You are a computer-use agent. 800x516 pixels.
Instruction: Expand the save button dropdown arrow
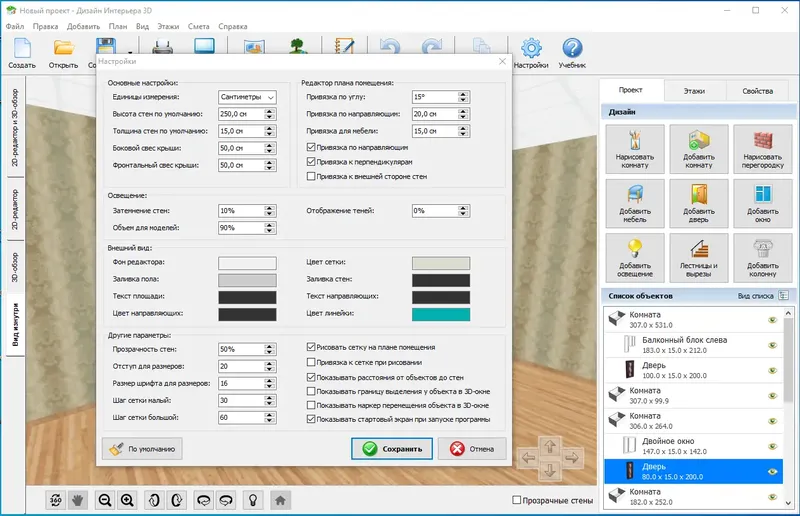(x=130, y=52)
